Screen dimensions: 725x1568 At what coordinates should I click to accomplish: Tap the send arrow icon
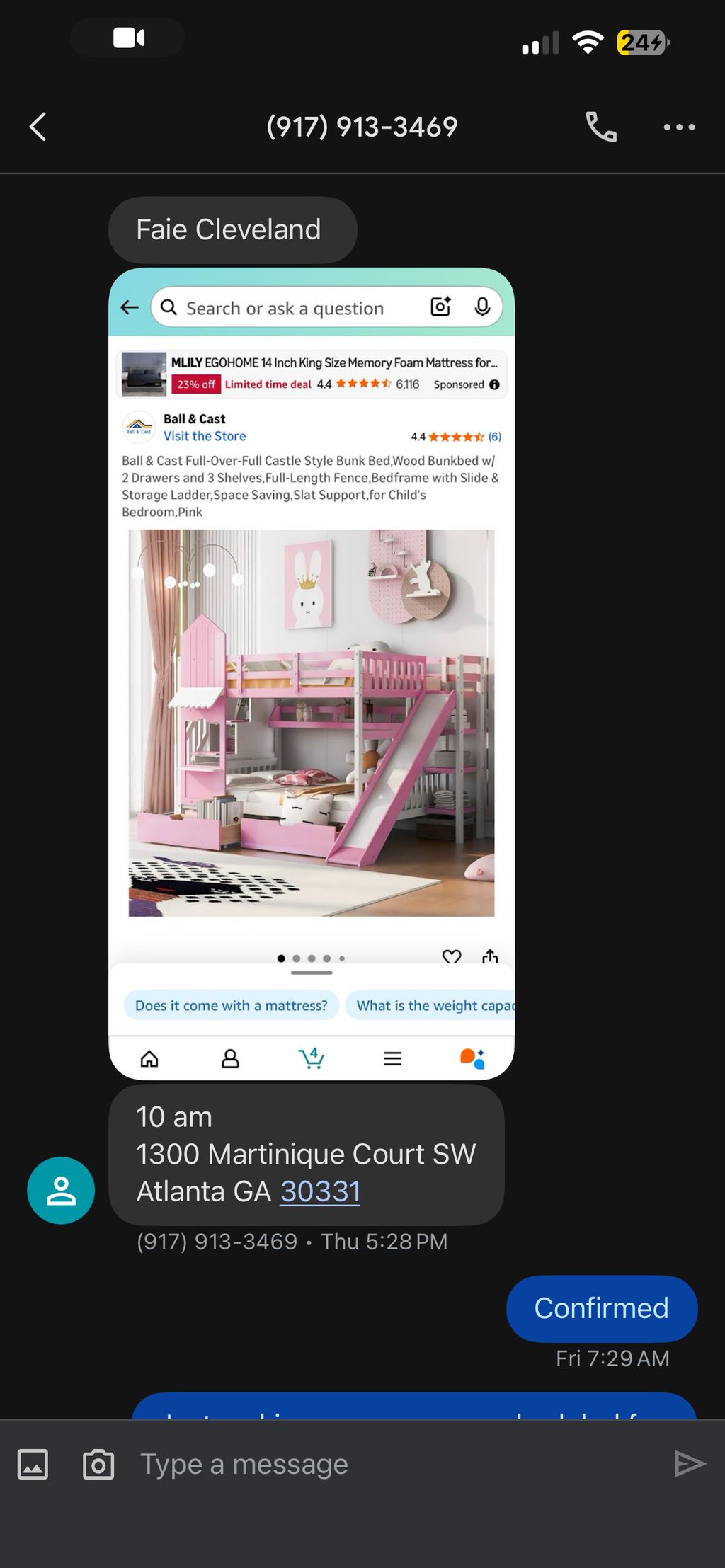690,1464
